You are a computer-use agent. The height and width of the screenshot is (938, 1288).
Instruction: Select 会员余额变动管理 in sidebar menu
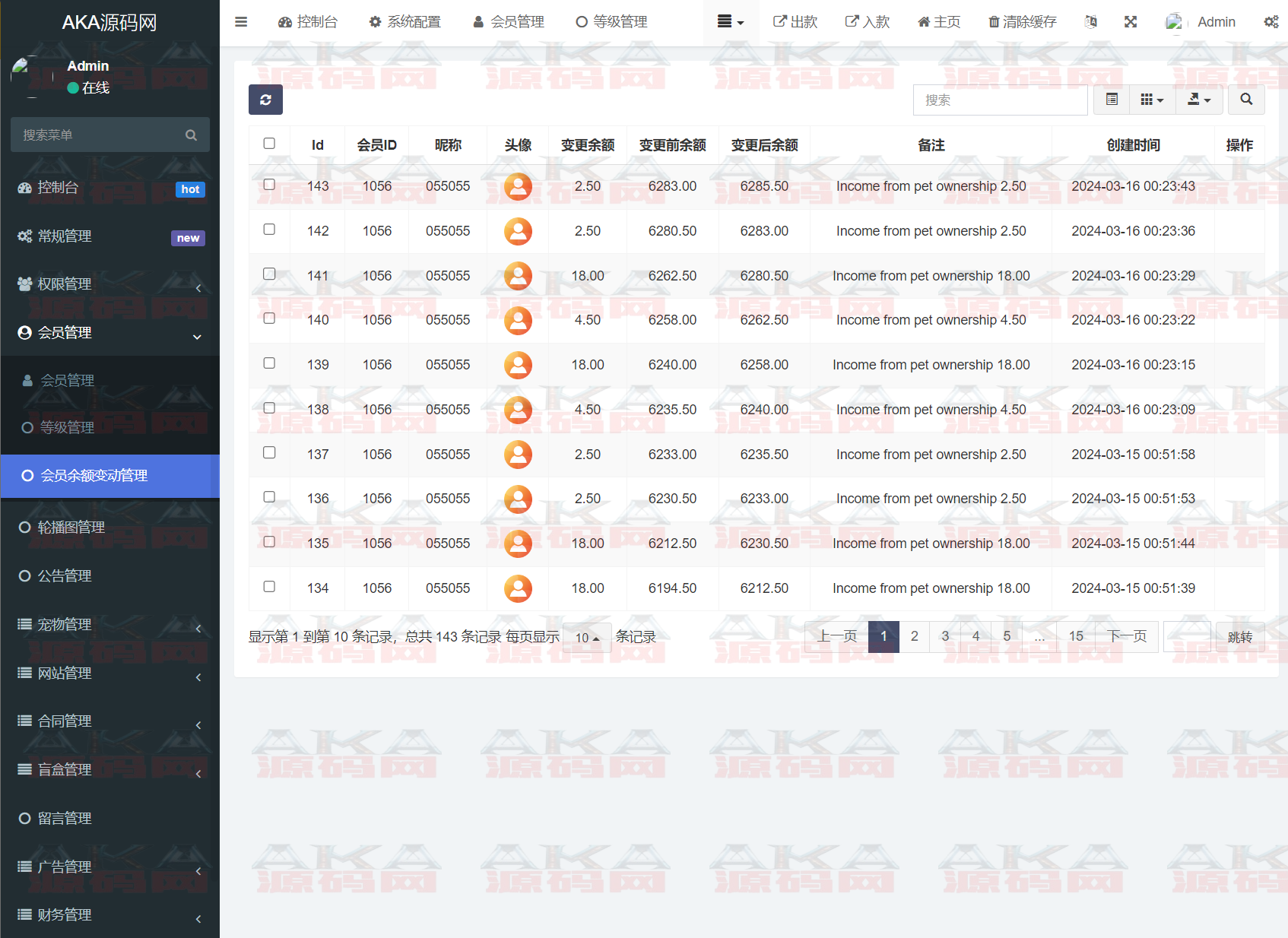[x=94, y=476]
